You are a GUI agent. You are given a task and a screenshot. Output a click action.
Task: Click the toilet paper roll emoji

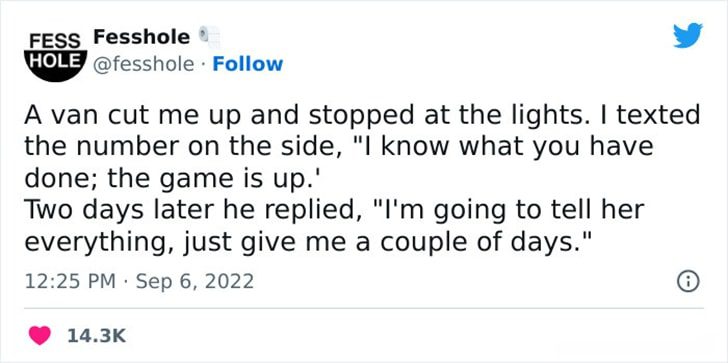click(x=209, y=37)
